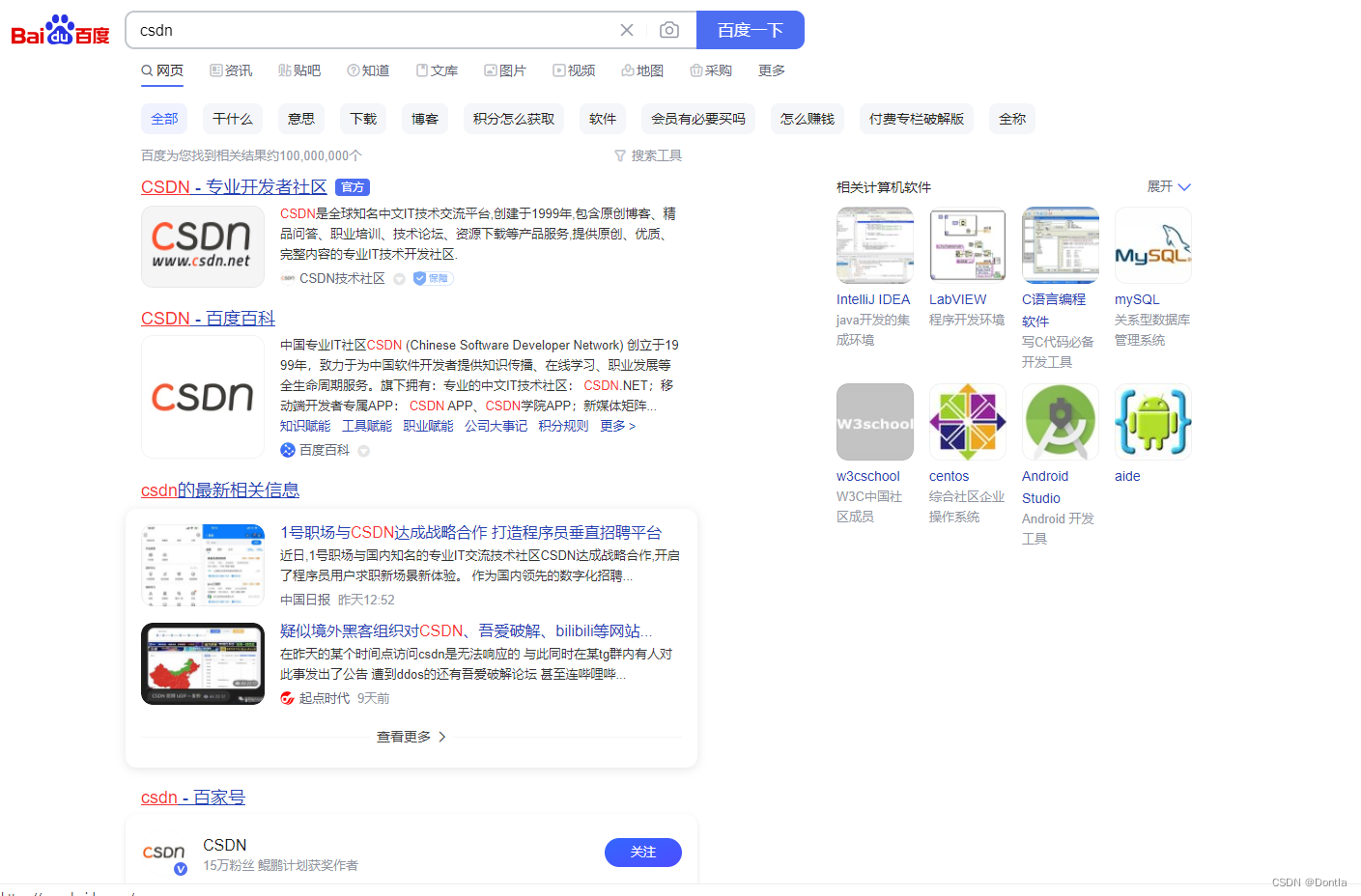
Task: Open the csdn - 百家号 result
Action: coord(193,798)
